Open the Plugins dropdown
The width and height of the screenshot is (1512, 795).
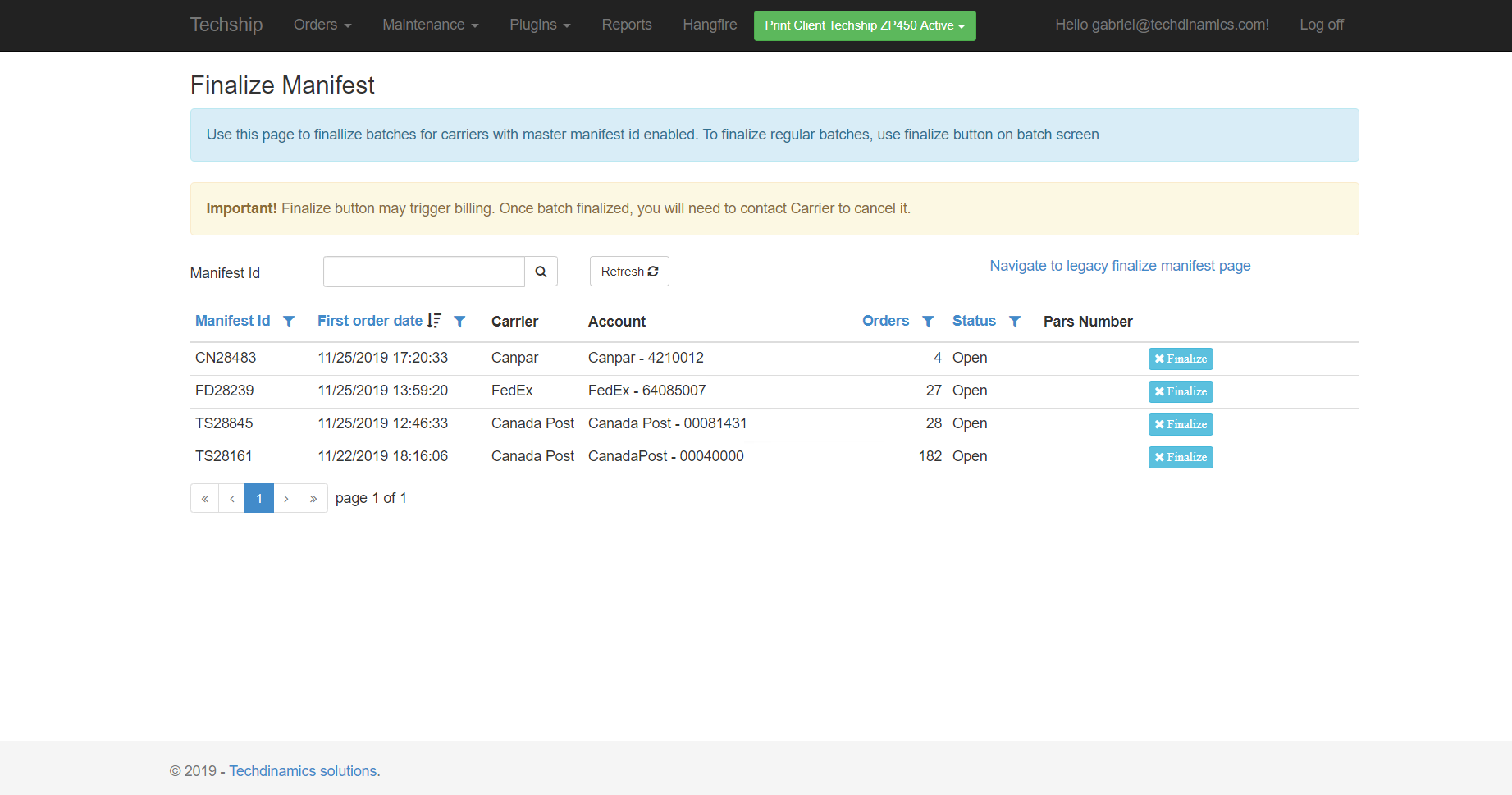pos(539,25)
